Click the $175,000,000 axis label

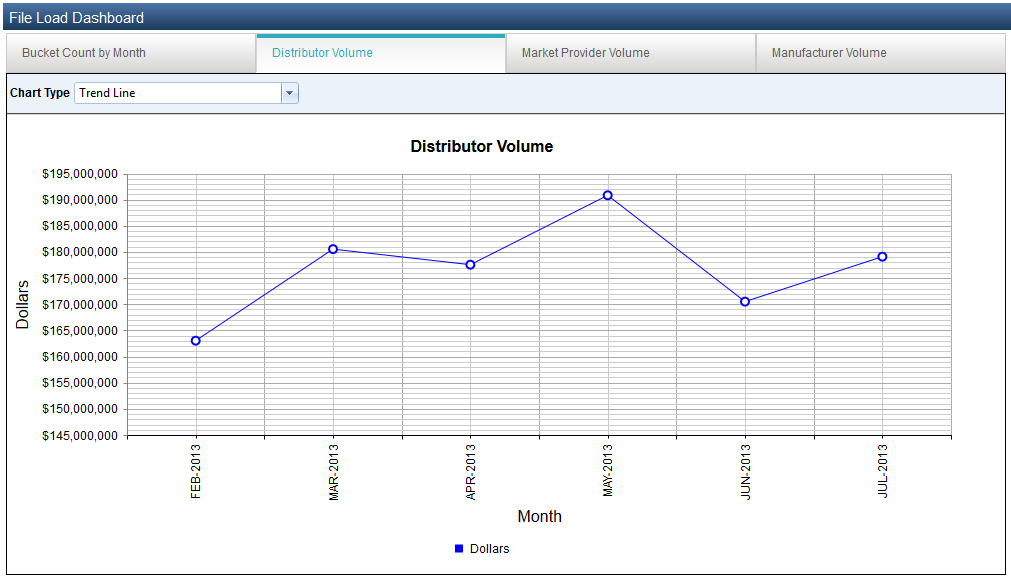coord(80,278)
